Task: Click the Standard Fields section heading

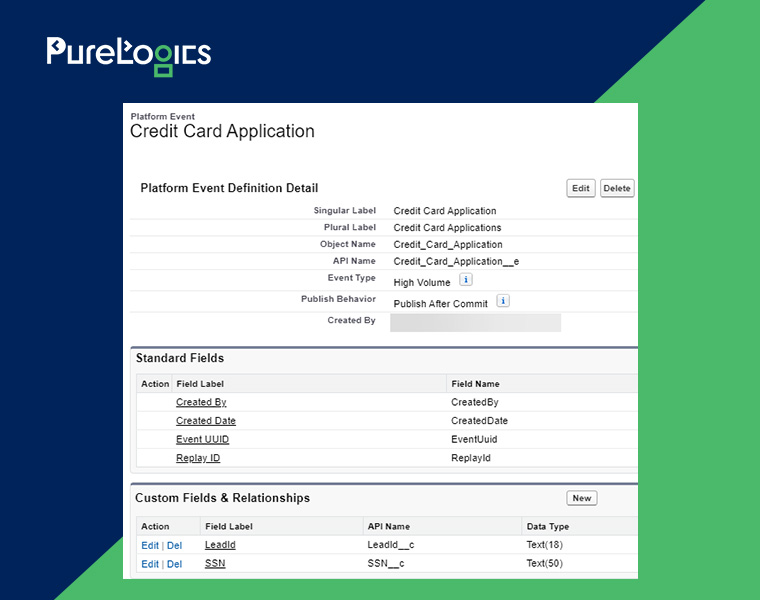Action: point(180,358)
